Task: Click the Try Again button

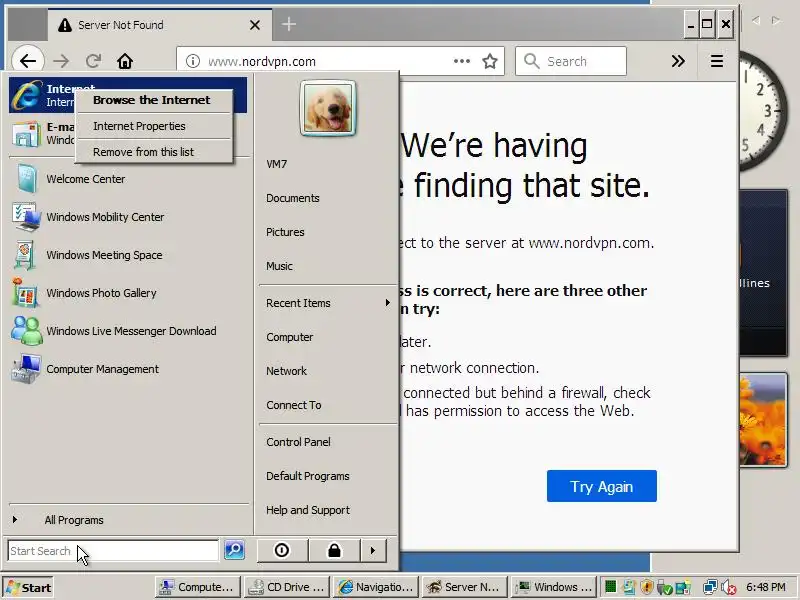Action: [602, 486]
